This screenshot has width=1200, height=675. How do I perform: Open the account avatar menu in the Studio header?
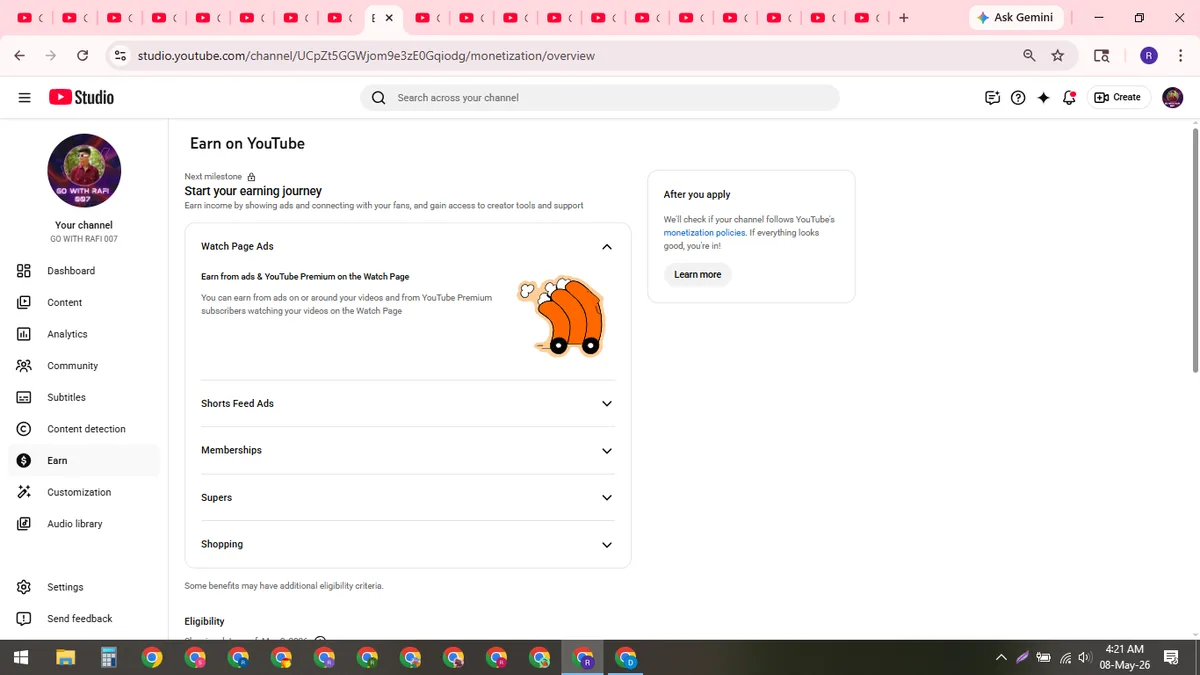(1172, 97)
